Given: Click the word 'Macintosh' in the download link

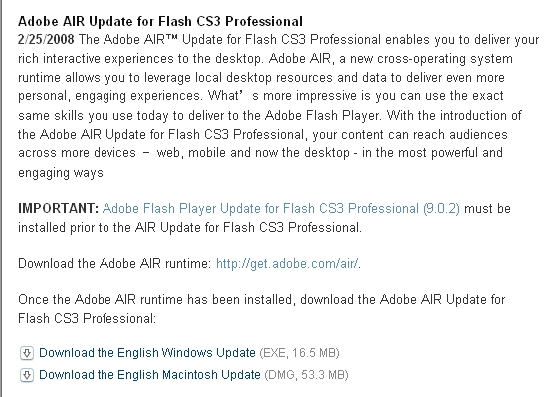Looking at the screenshot, I should pos(189,375).
